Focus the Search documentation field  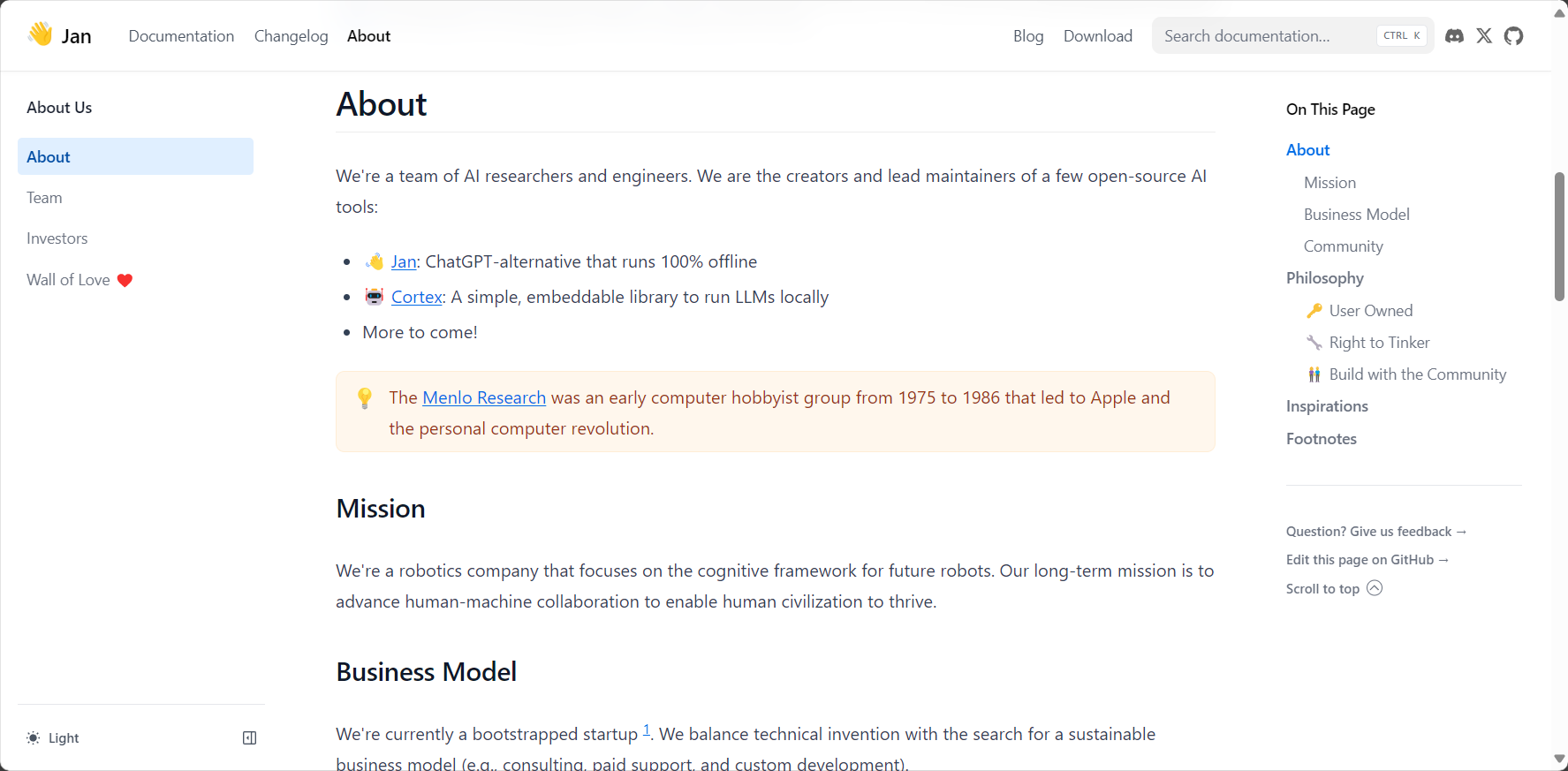click(1292, 36)
